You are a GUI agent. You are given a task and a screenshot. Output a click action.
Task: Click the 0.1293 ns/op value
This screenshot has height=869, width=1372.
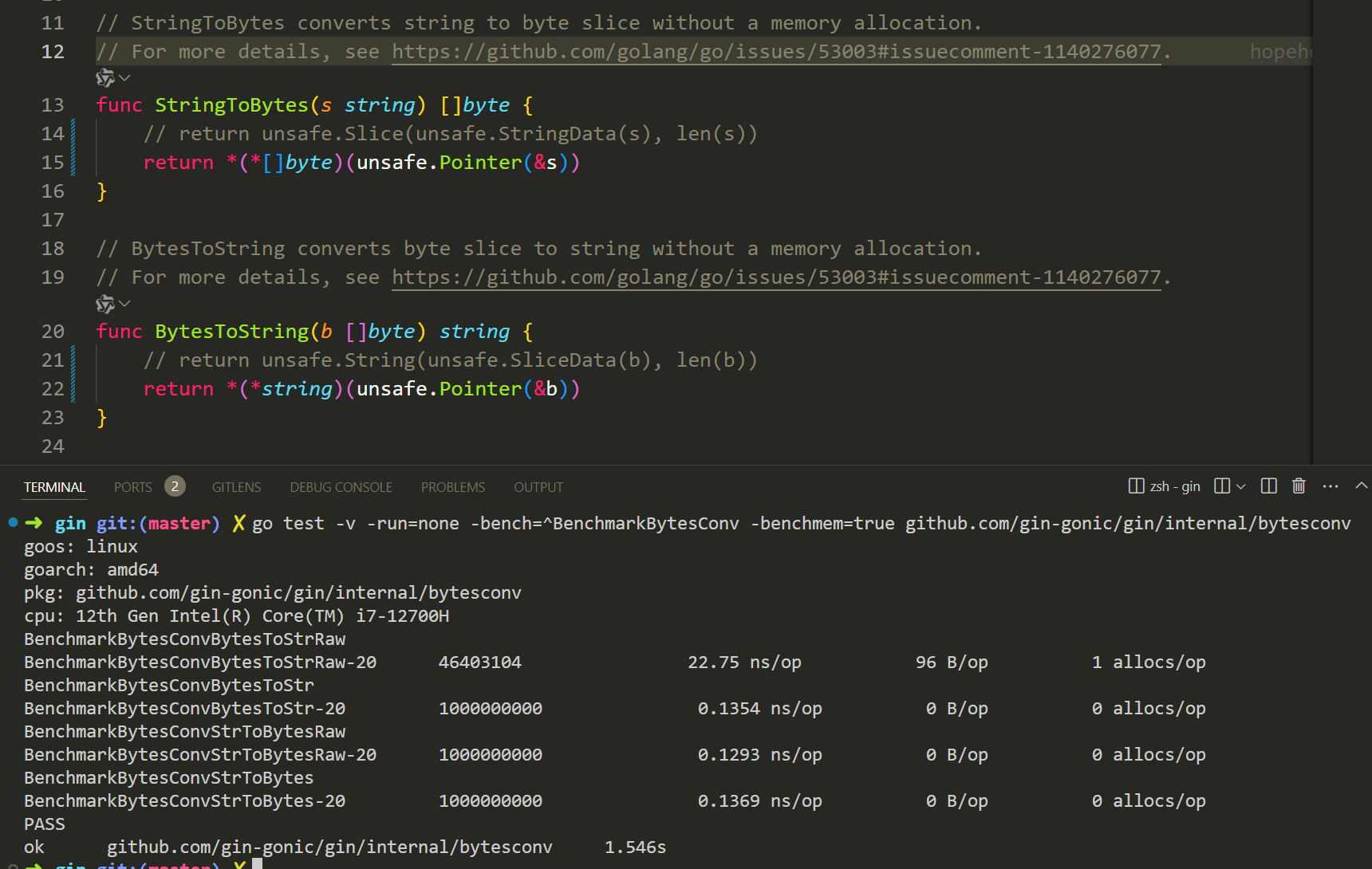click(x=760, y=755)
